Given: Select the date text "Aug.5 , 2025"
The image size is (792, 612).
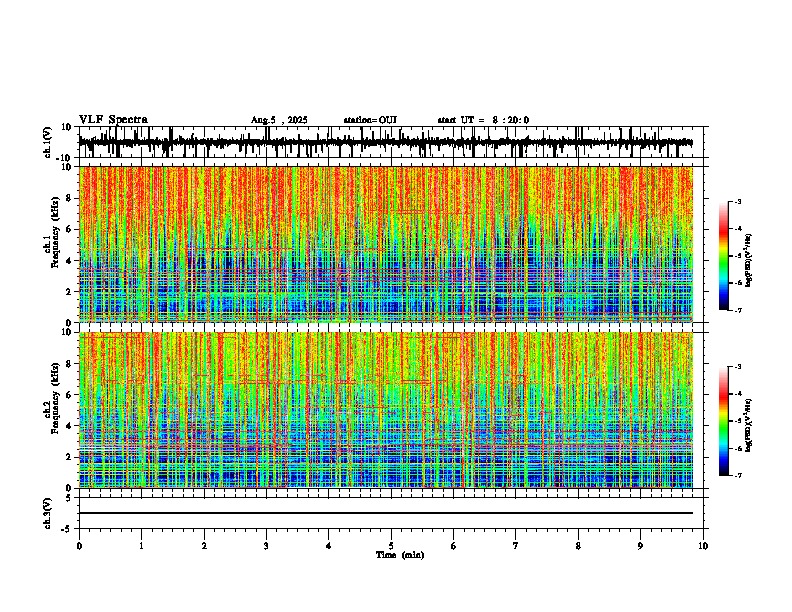Looking at the screenshot, I should click(279, 120).
